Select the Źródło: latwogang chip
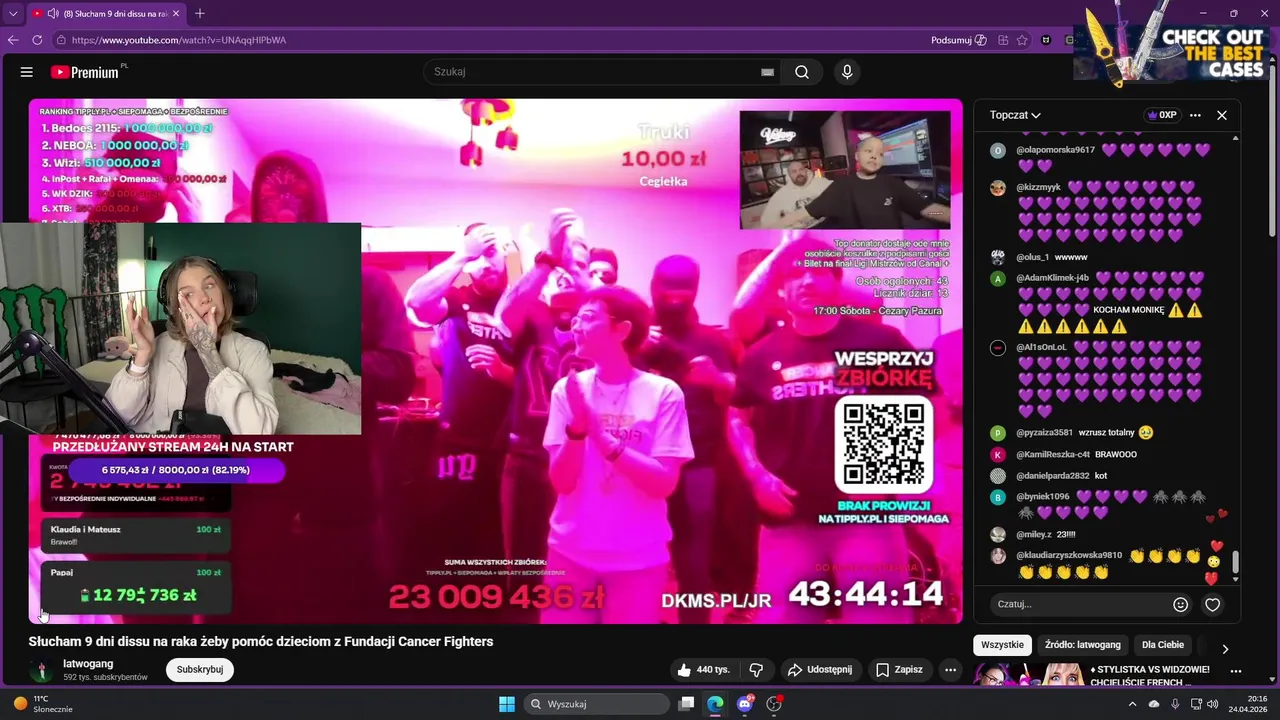The image size is (1280, 720). coord(1082,645)
